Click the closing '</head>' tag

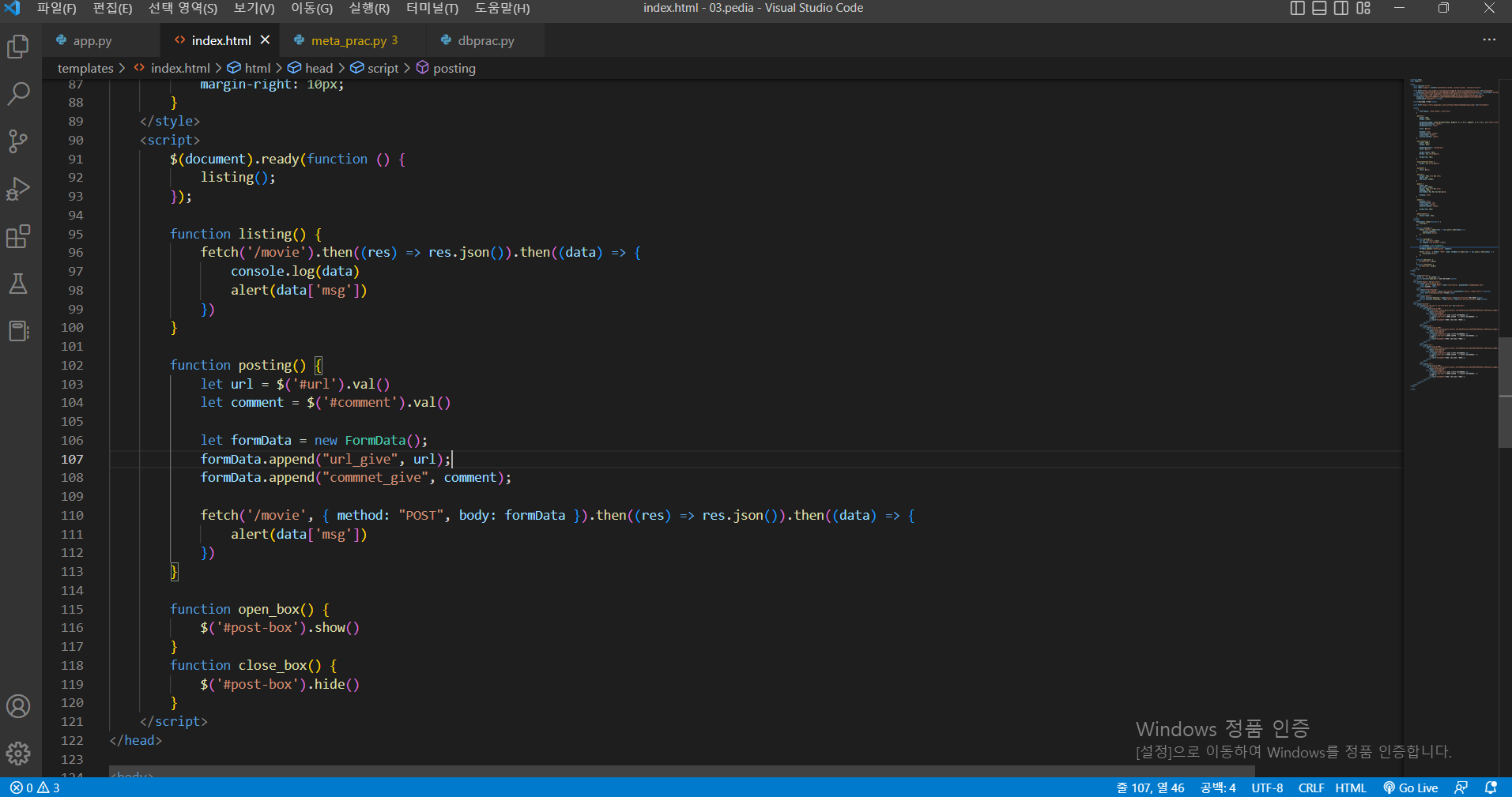tap(136, 740)
